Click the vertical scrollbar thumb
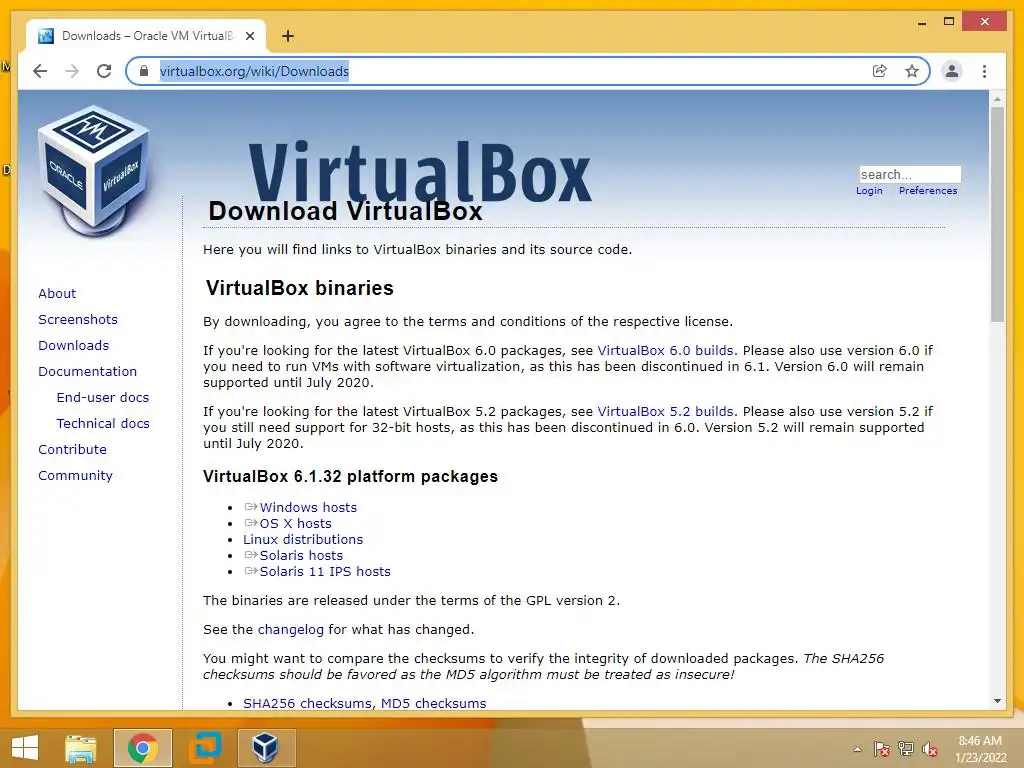The height and width of the screenshot is (768, 1024). tap(997, 214)
